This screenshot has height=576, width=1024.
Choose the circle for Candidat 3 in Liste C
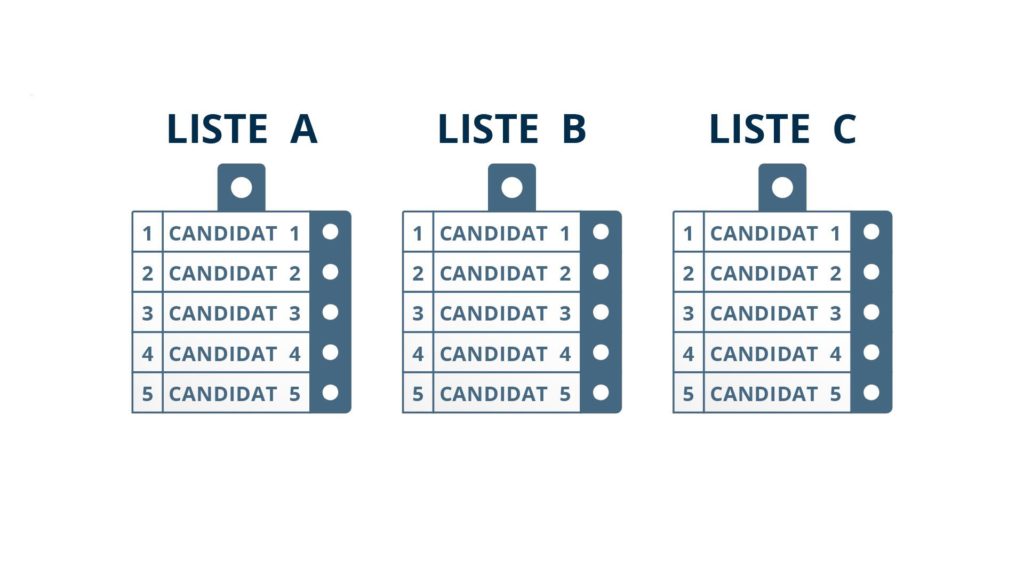point(871,312)
